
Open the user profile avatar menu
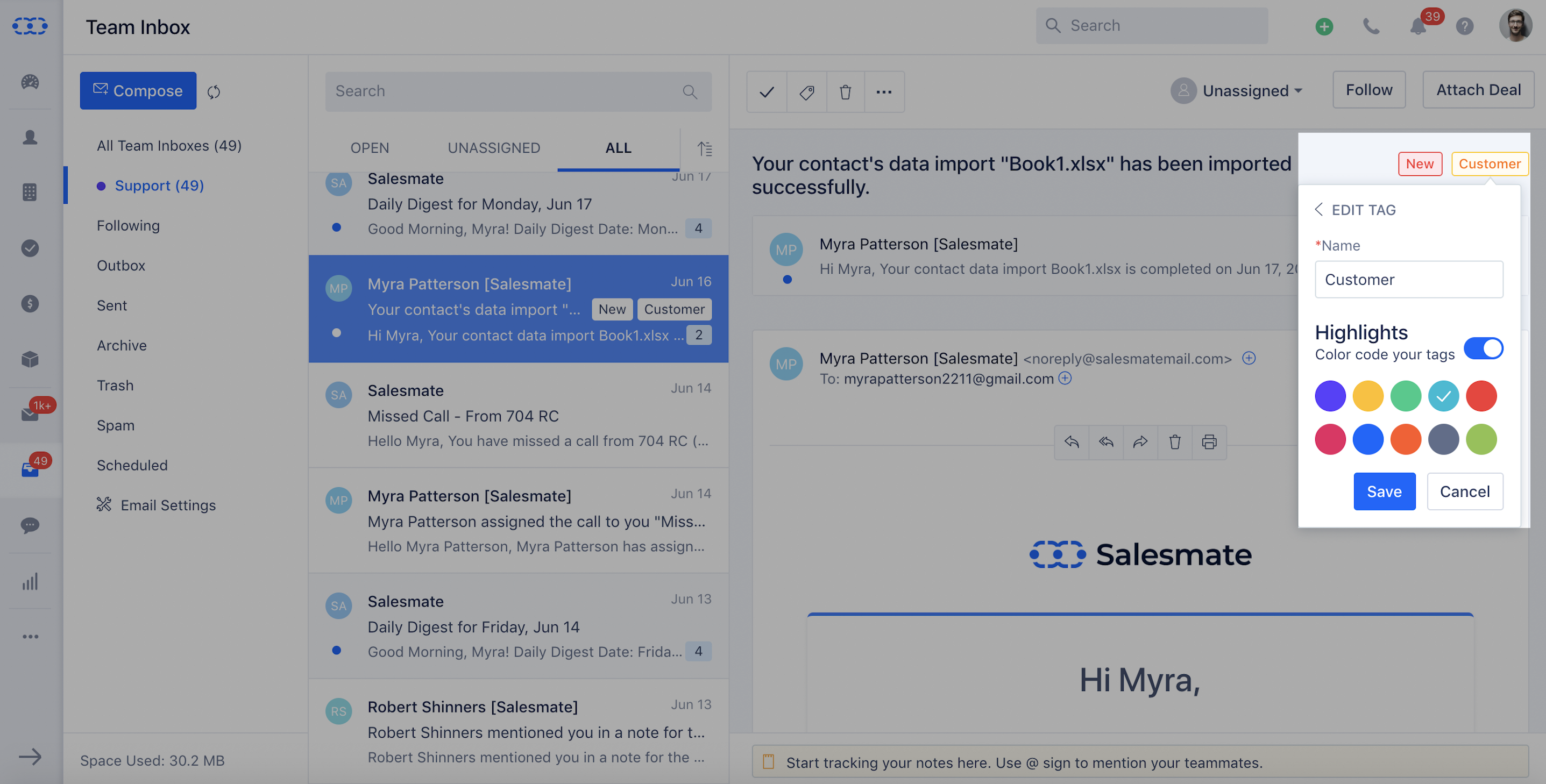[x=1515, y=26]
